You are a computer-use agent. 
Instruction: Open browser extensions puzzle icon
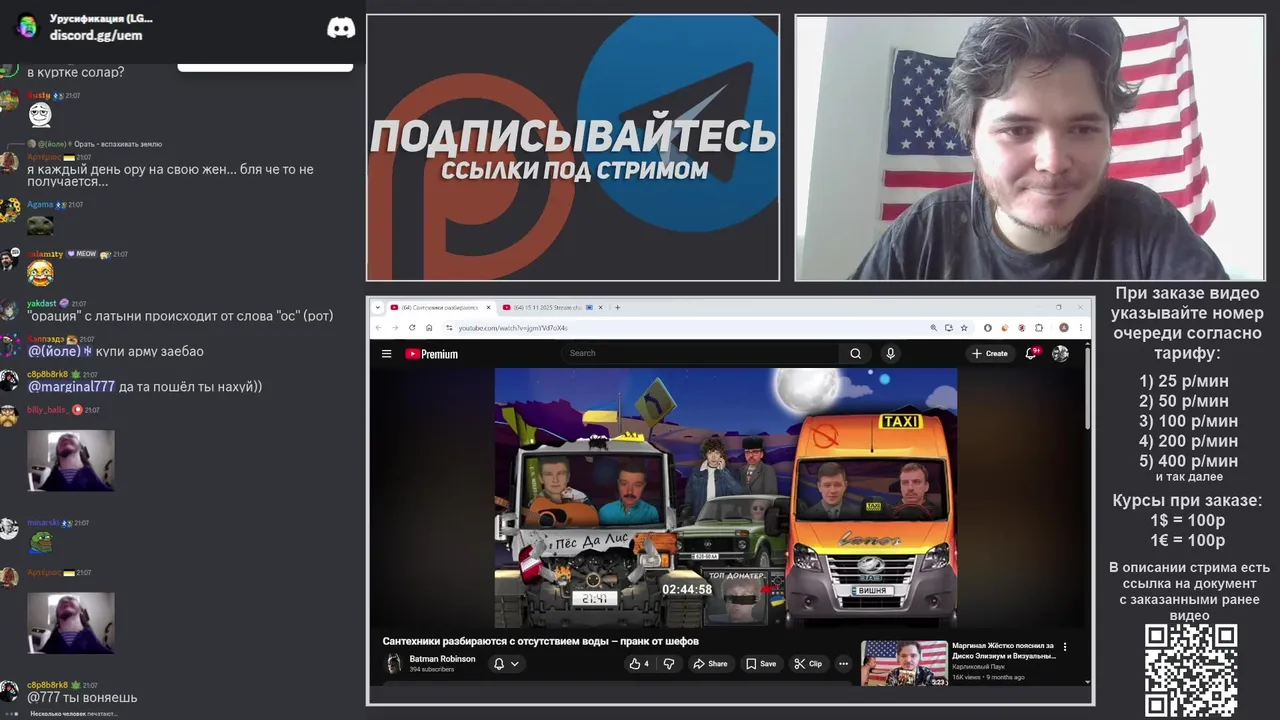(x=1039, y=327)
